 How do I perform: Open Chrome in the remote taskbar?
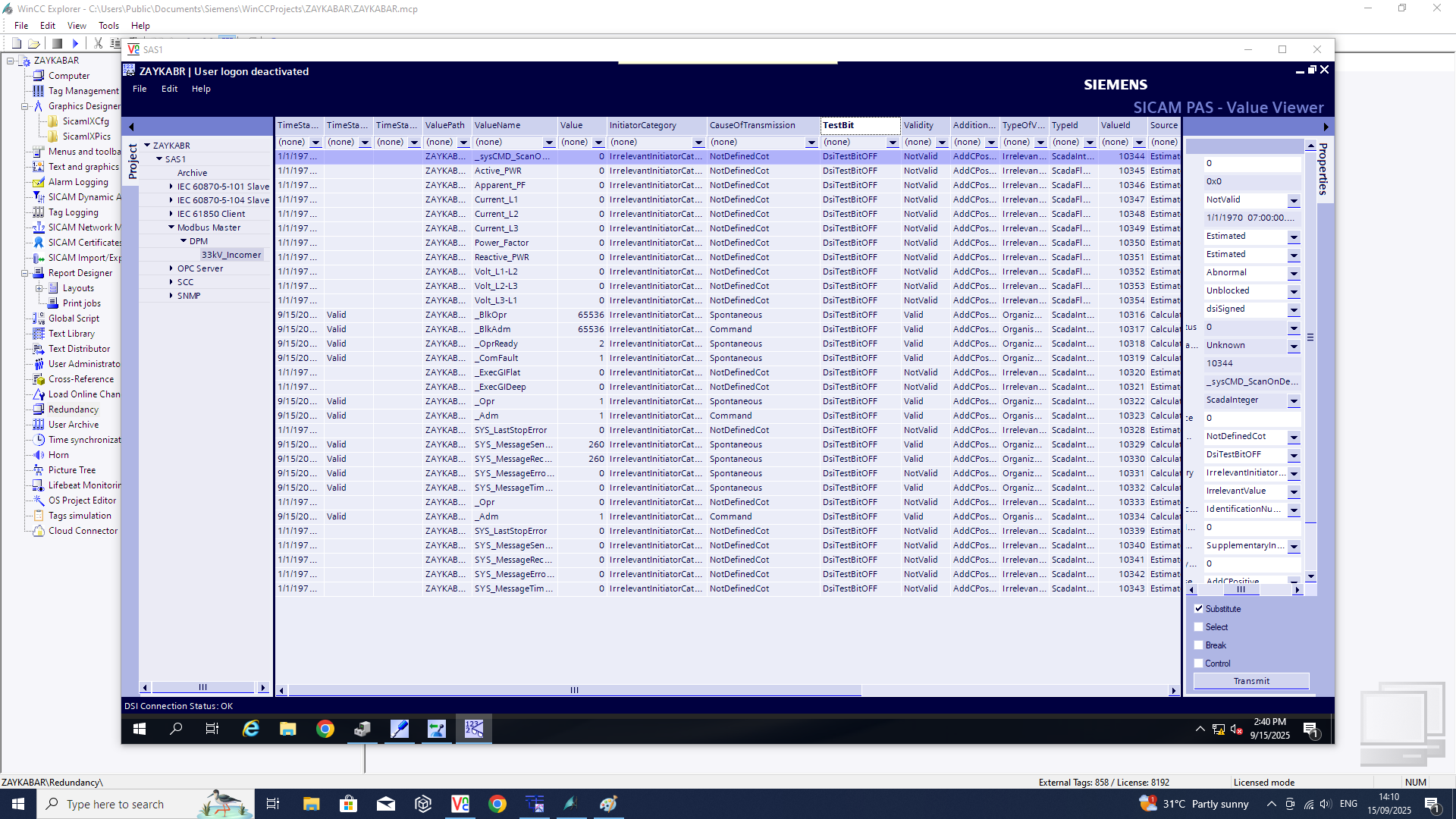click(325, 730)
